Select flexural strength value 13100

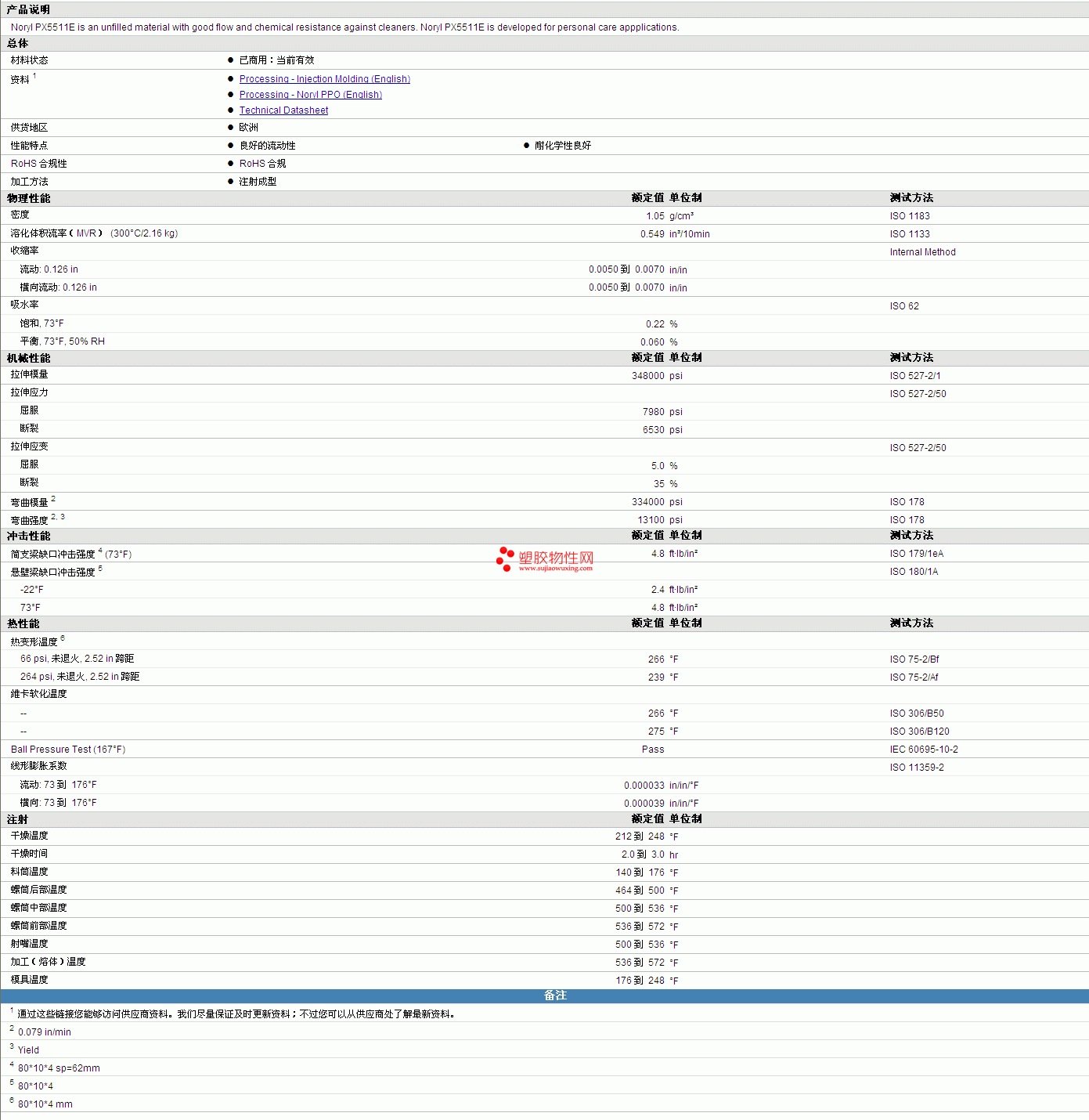651,520
